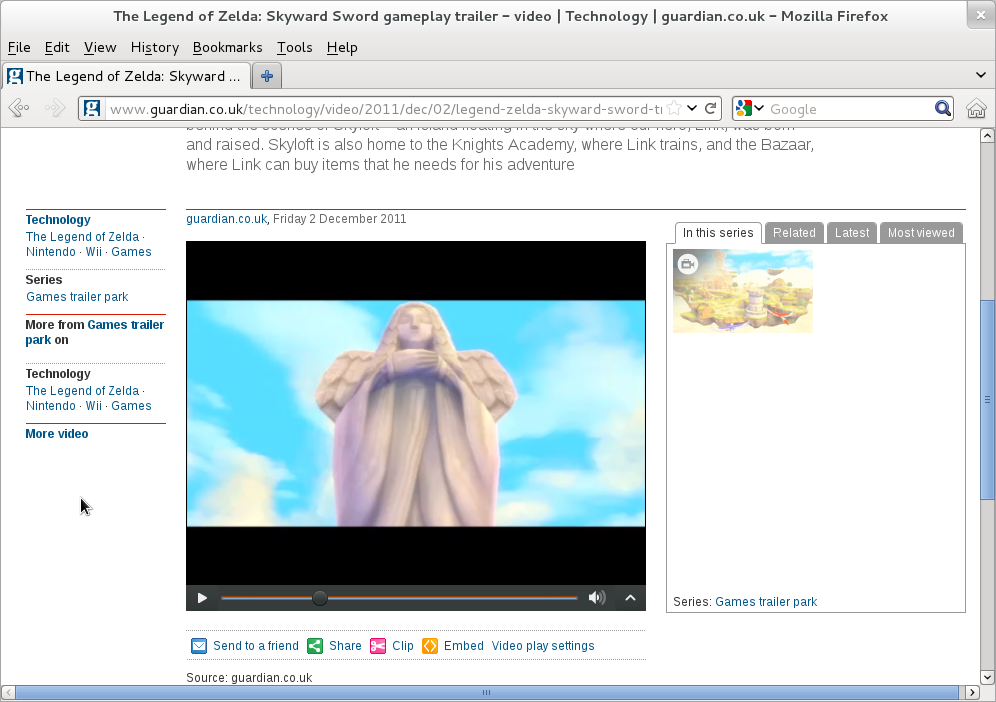Play the Zelda video
Viewport: 996px width, 702px height.
pos(202,598)
